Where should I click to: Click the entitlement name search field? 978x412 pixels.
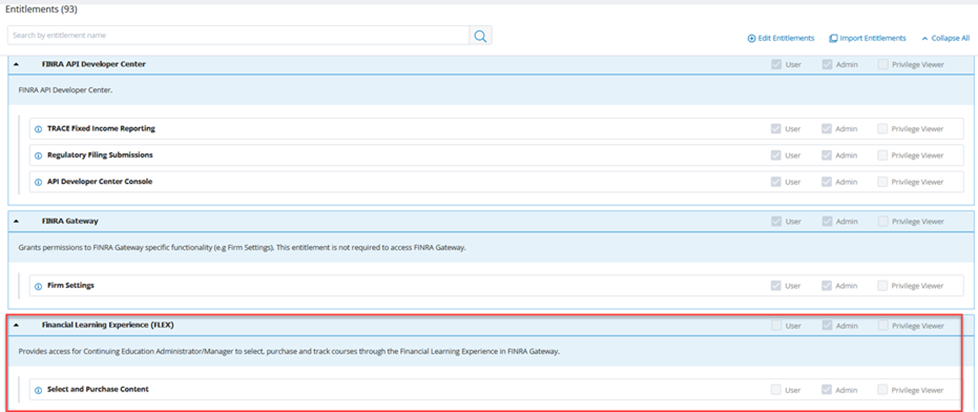point(238,36)
